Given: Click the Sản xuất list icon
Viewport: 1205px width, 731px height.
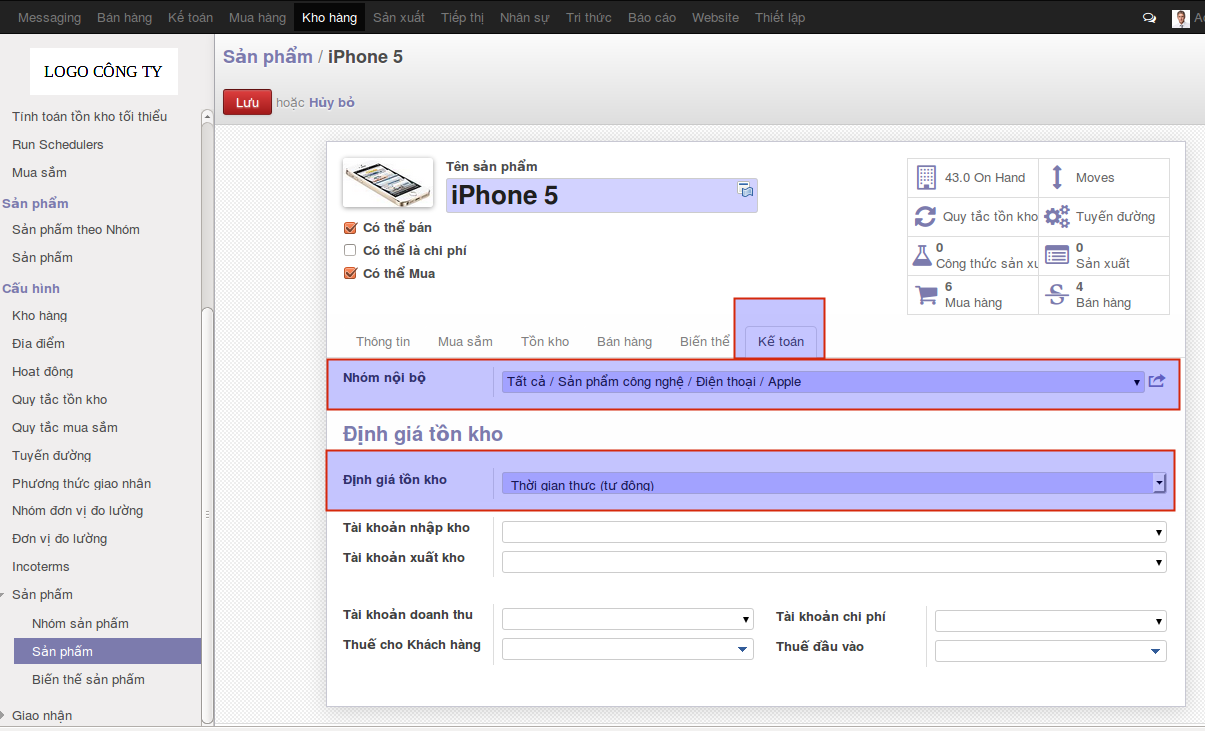Looking at the screenshot, I should (x=1057, y=255).
